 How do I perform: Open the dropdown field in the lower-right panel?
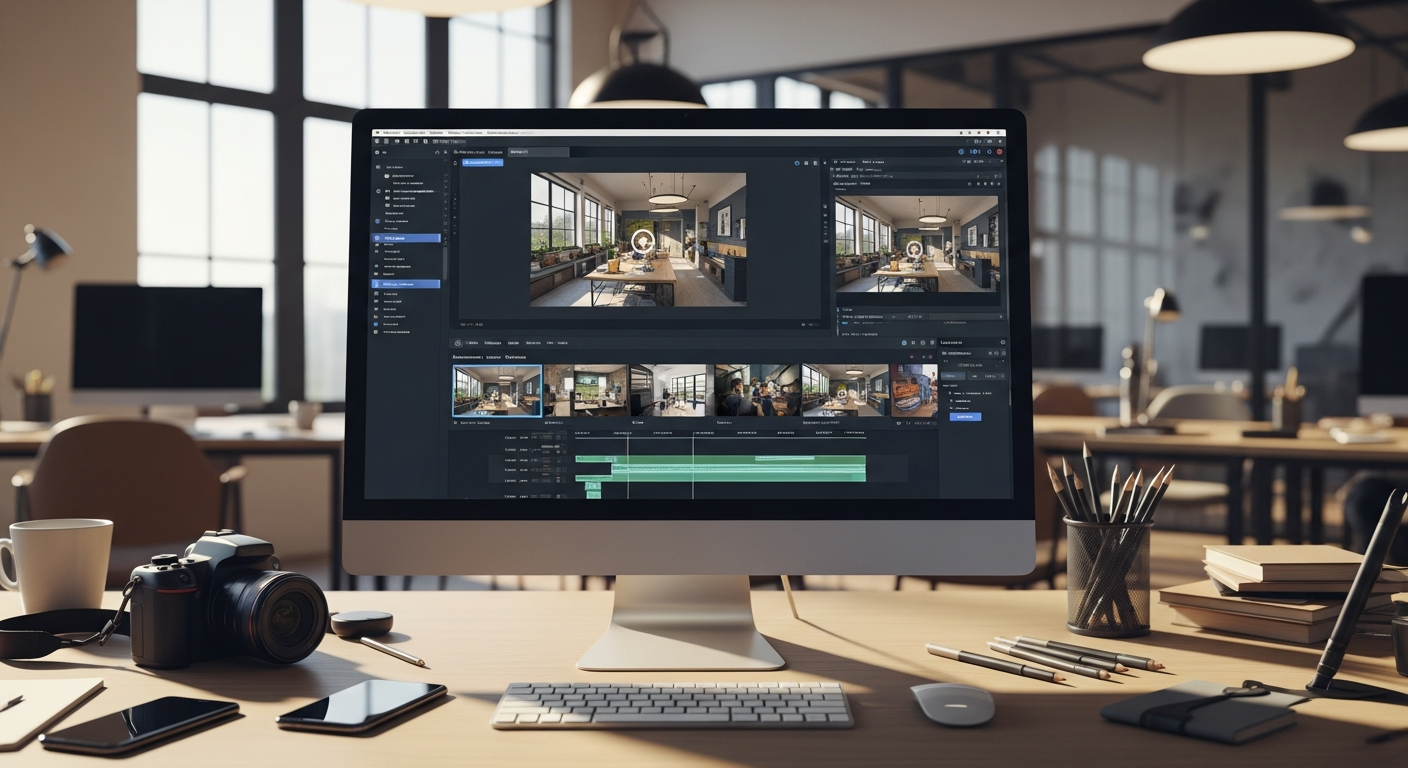pos(971,364)
